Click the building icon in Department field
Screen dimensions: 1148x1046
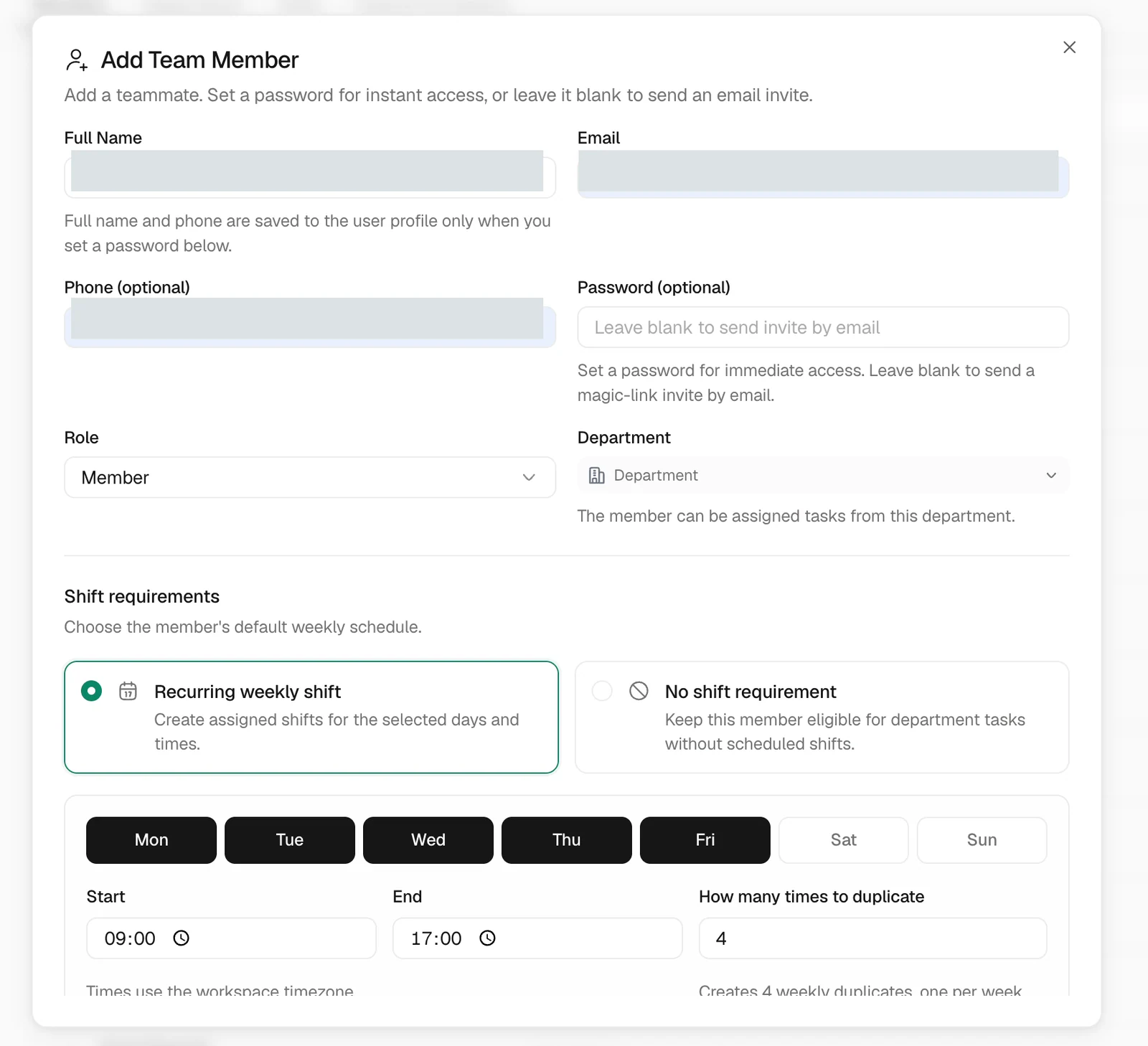tap(596, 476)
